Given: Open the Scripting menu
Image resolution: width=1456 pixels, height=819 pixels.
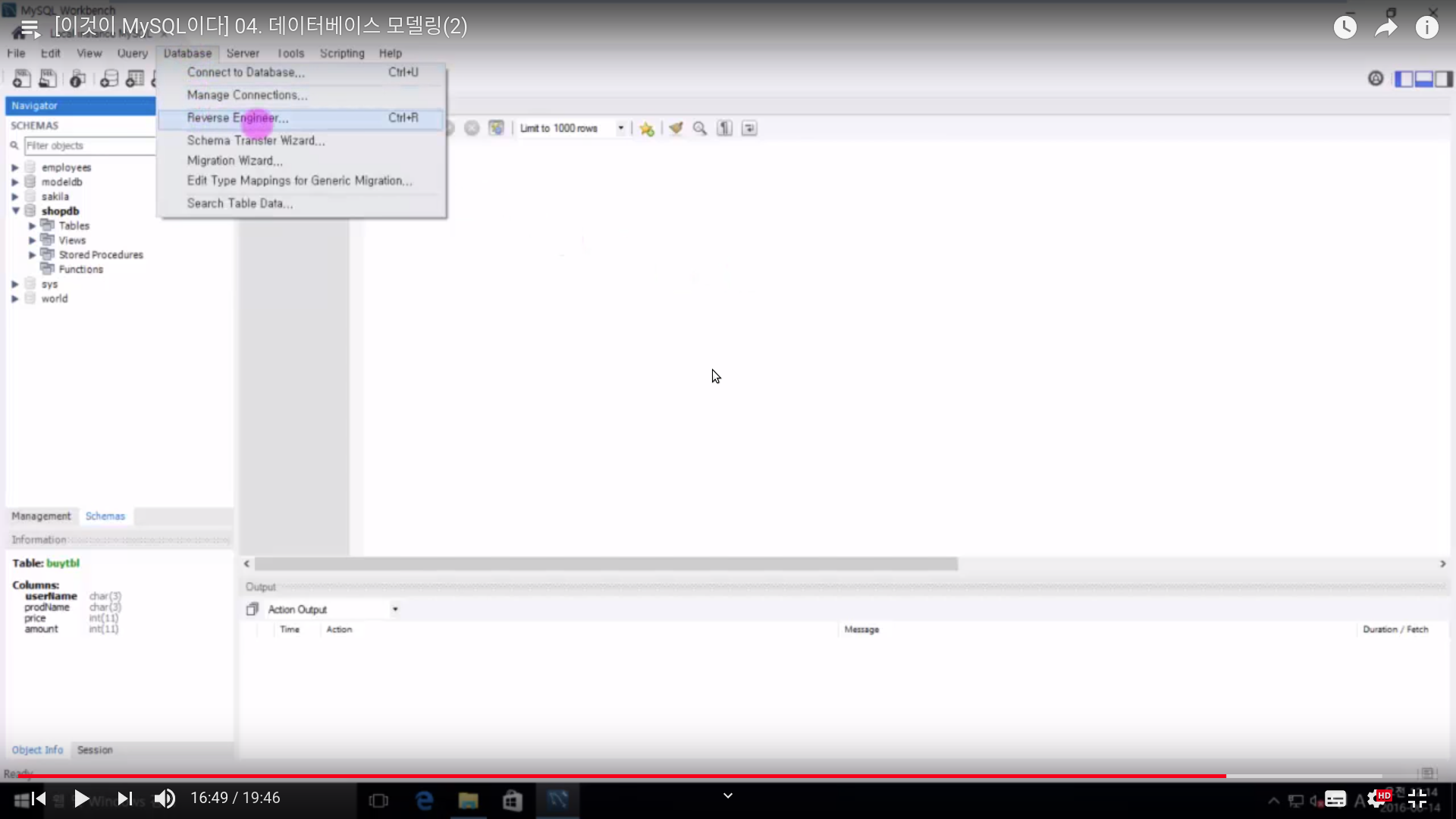Looking at the screenshot, I should tap(342, 53).
